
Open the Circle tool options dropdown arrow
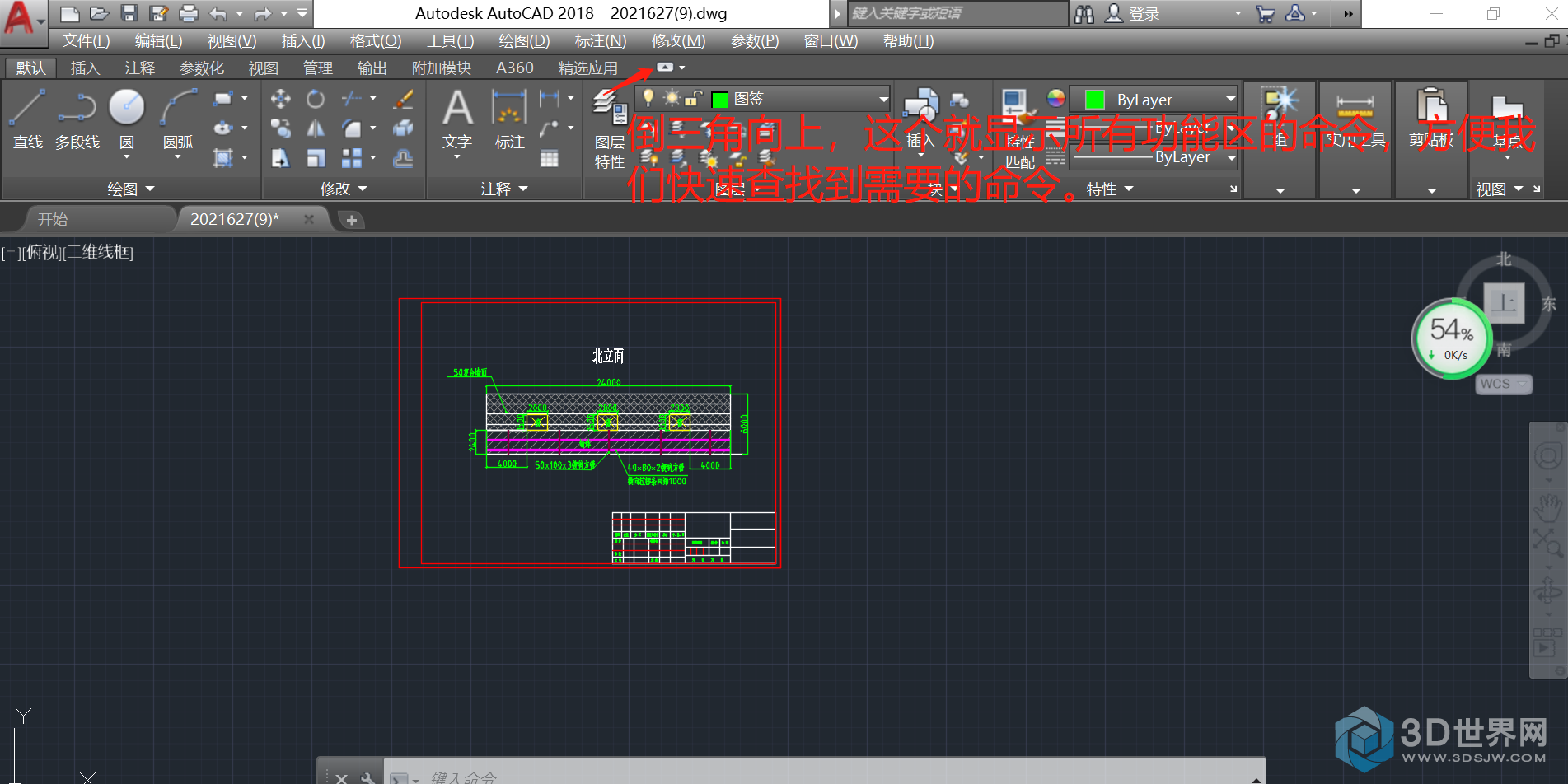click(127, 156)
